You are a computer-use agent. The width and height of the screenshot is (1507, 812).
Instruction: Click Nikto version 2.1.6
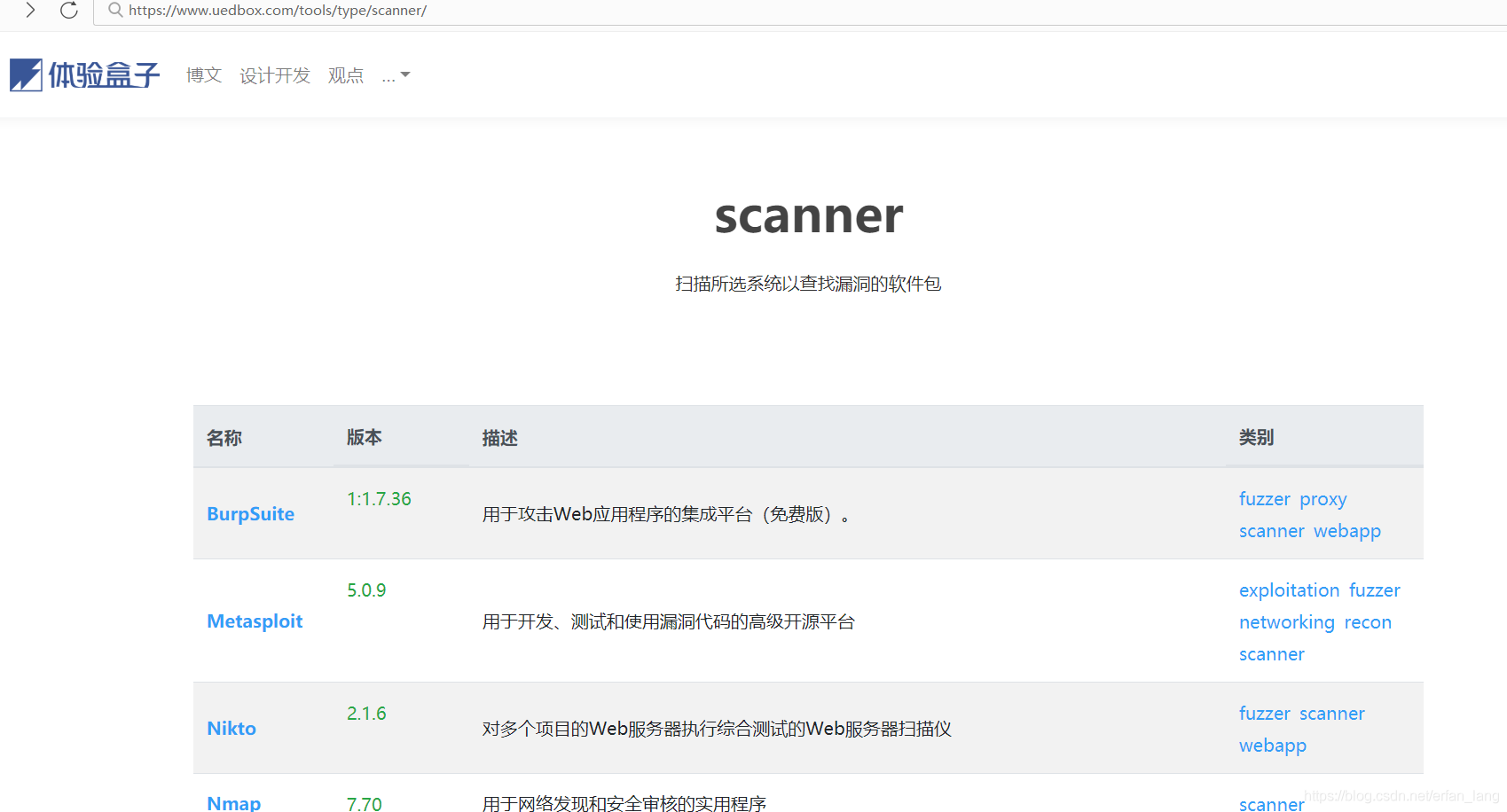[366, 714]
